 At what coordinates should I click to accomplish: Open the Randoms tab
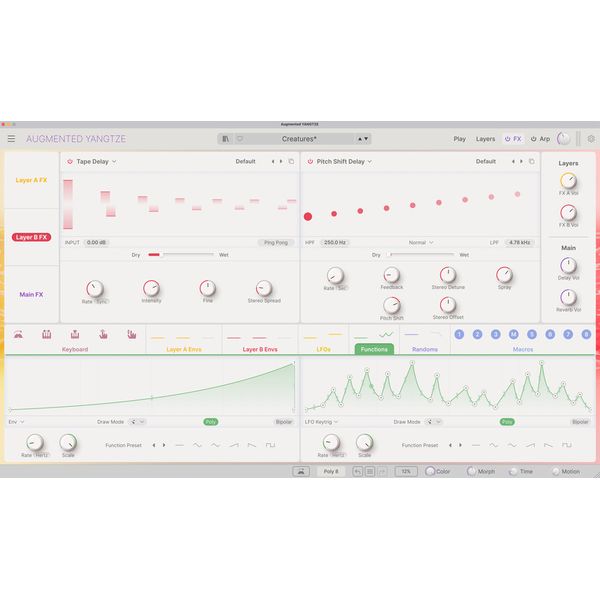pyautogui.click(x=425, y=349)
